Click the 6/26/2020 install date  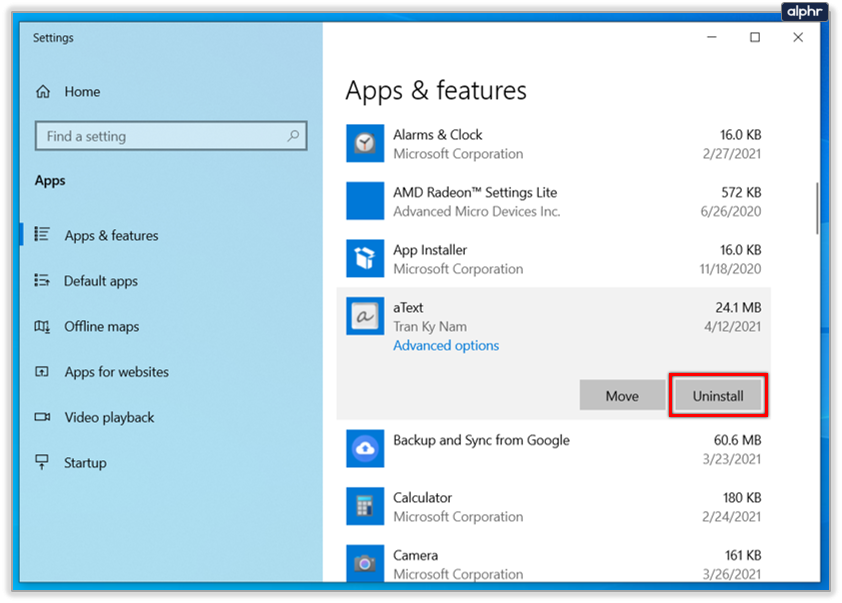(731, 212)
